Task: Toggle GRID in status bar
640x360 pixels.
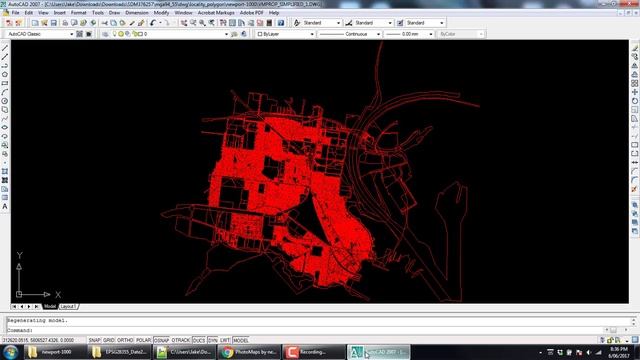Action: [109, 340]
